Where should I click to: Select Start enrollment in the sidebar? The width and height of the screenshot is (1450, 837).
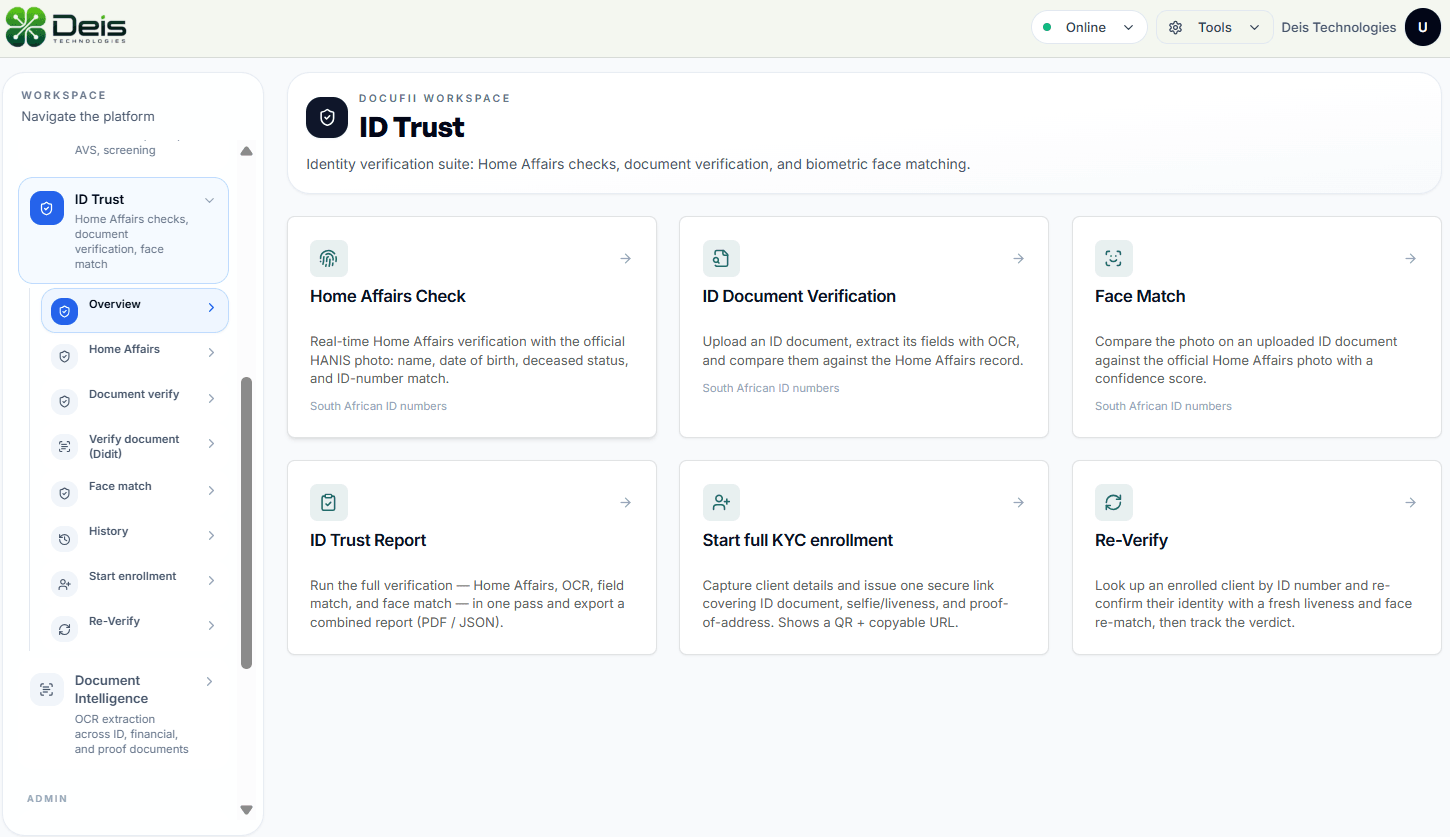click(x=135, y=582)
